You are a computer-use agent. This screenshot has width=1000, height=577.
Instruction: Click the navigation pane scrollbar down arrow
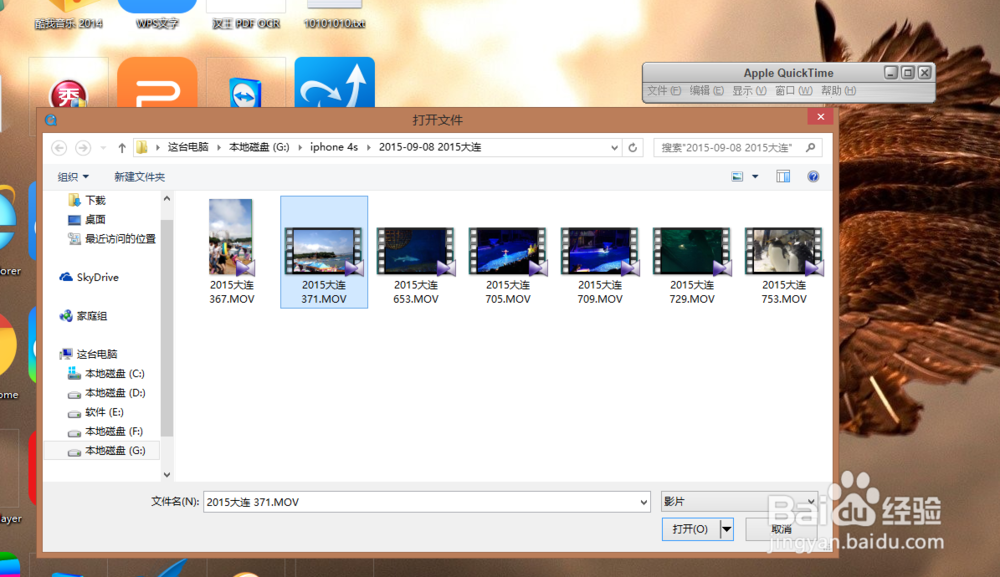tap(166, 474)
